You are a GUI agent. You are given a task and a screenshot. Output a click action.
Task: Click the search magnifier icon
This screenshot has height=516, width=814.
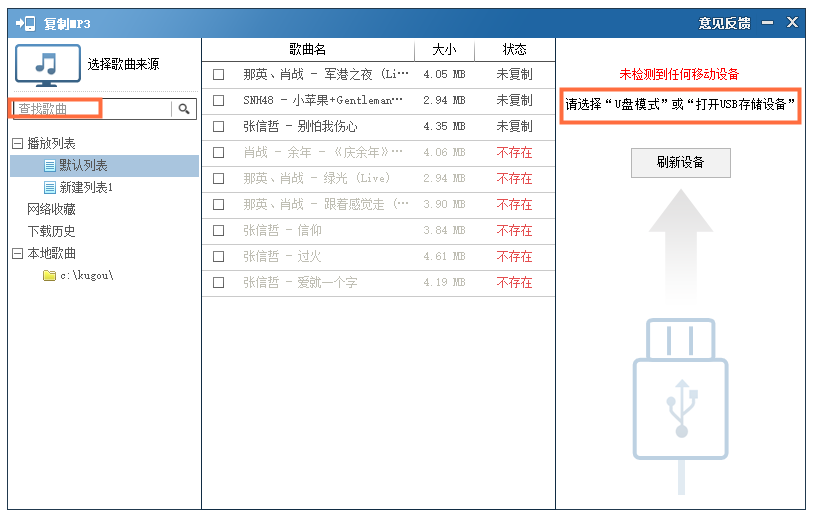click(x=184, y=109)
